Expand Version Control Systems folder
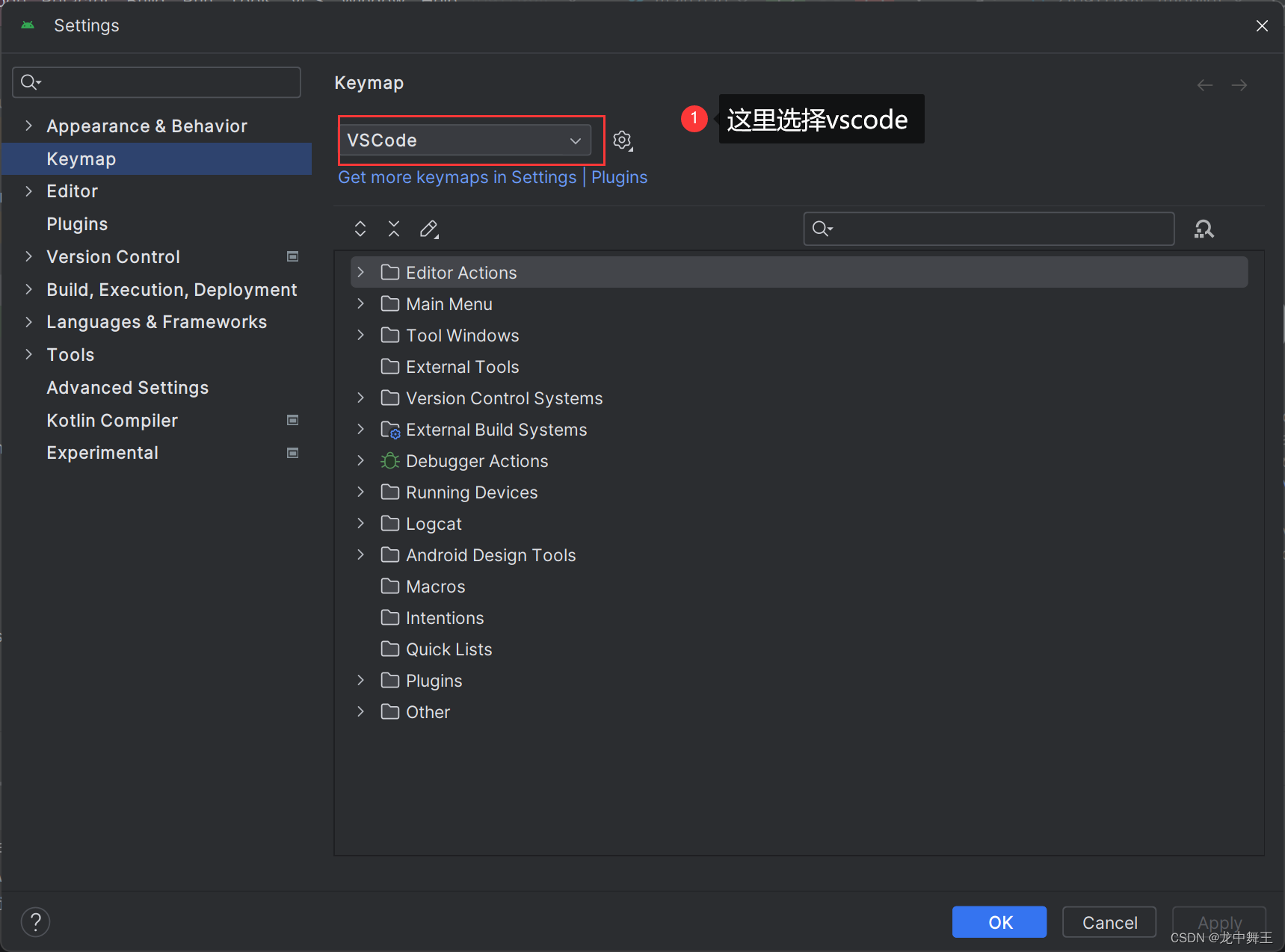Viewport: 1285px width, 952px height. [361, 398]
